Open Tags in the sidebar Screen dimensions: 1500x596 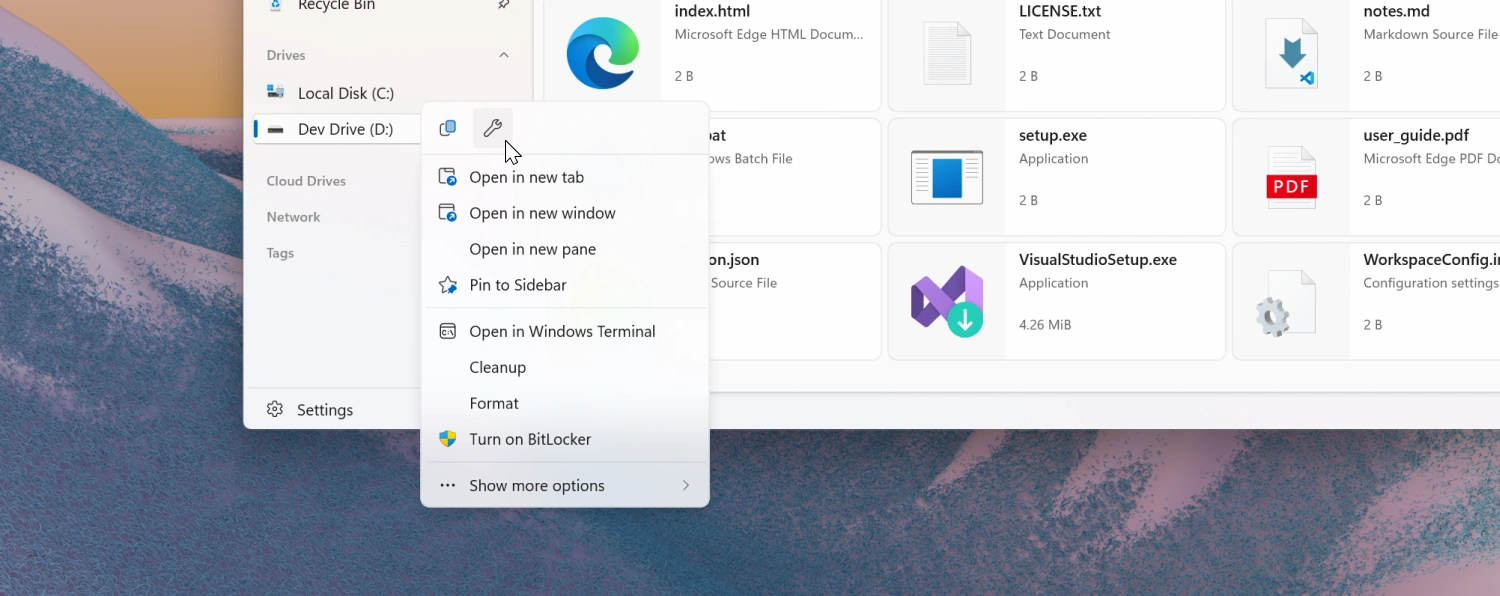pyautogui.click(x=279, y=253)
